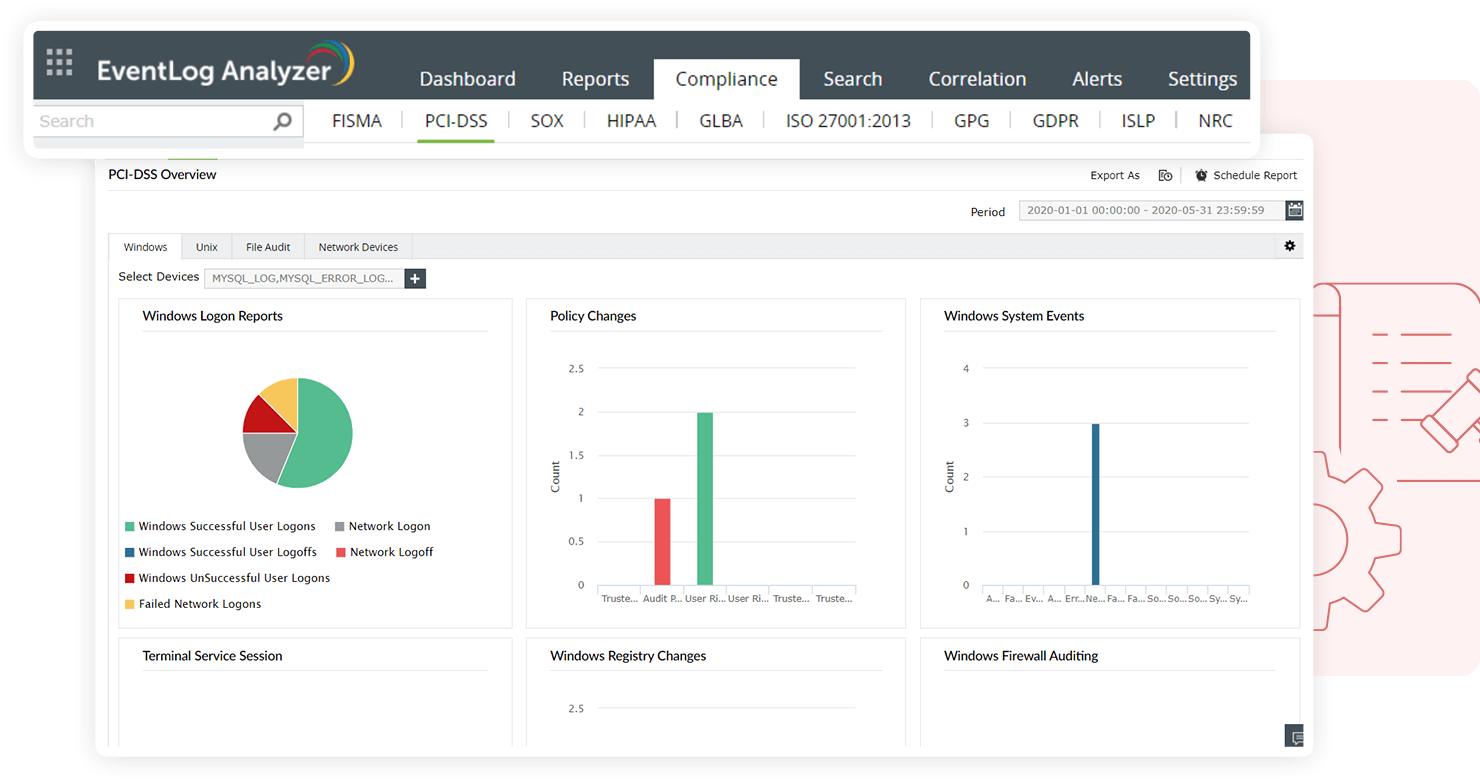The height and width of the screenshot is (782, 1480).
Task: Toggle Windows Successful User Logoffs legend
Action: 221,552
